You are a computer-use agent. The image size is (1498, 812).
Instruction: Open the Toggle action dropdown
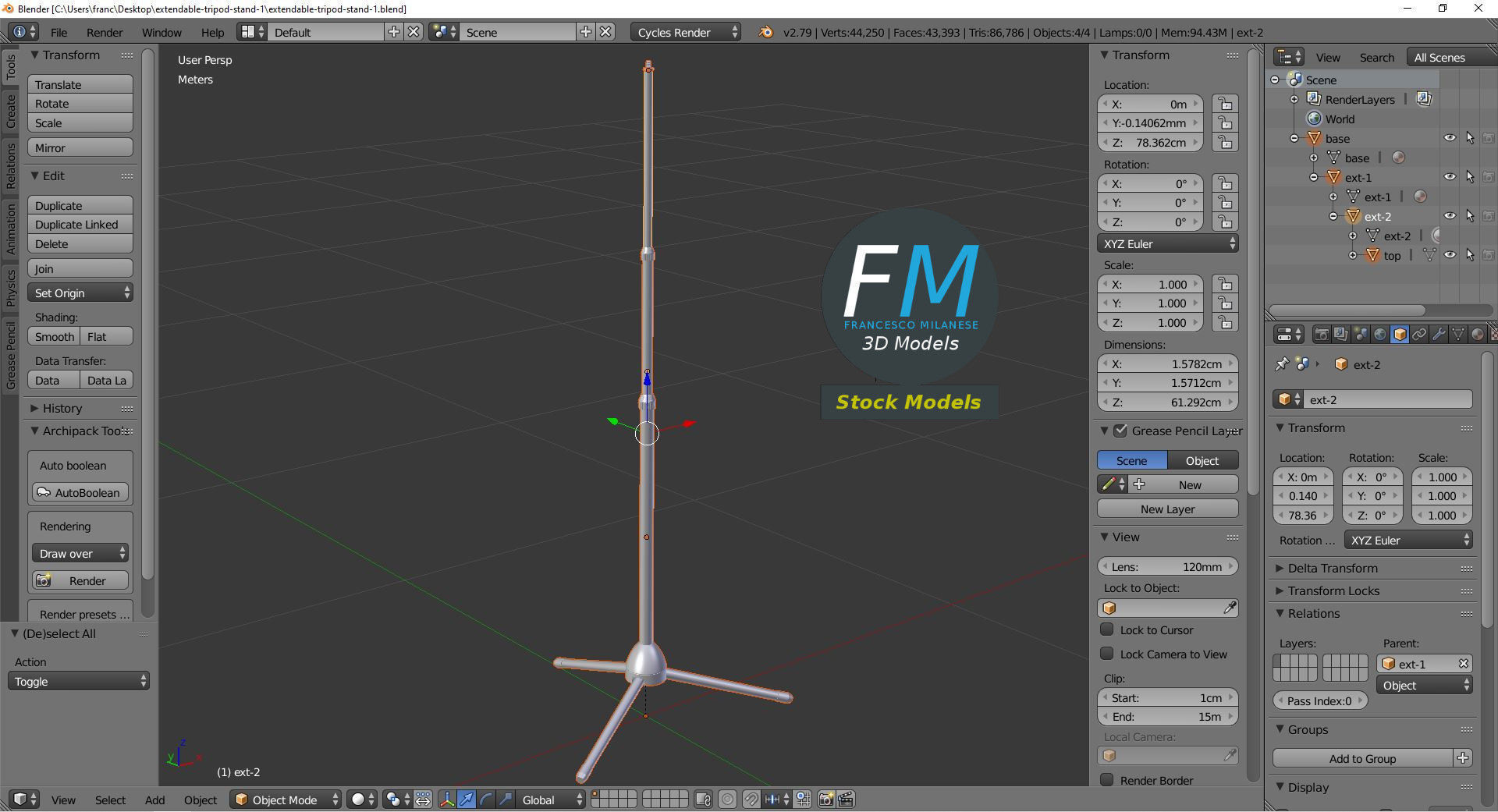(x=79, y=681)
